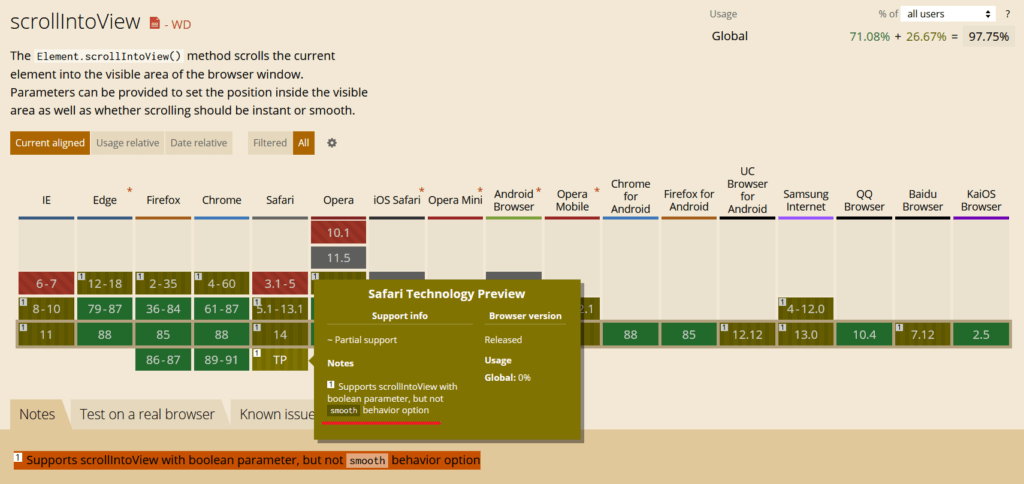Click the Chrome browser column header
This screenshot has height=484, width=1024.
[x=221, y=200]
